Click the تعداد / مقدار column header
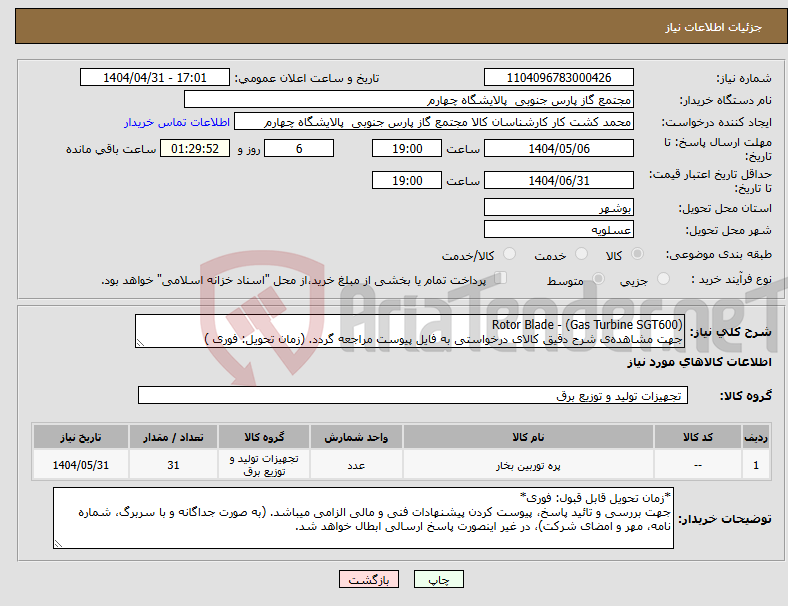 tap(173, 437)
